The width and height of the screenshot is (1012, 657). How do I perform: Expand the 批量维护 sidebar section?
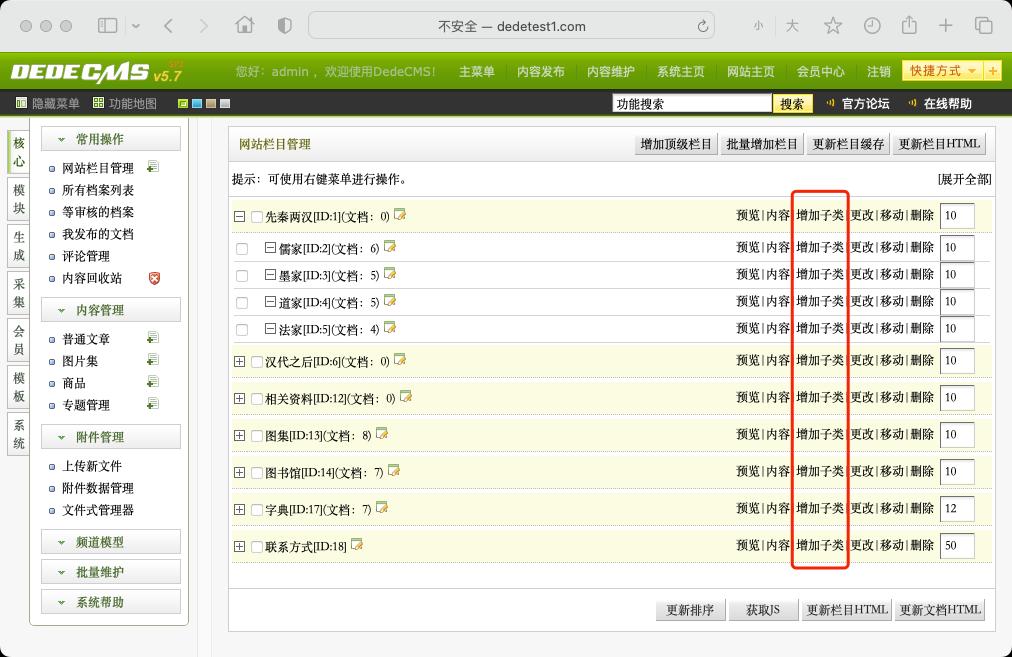click(111, 572)
